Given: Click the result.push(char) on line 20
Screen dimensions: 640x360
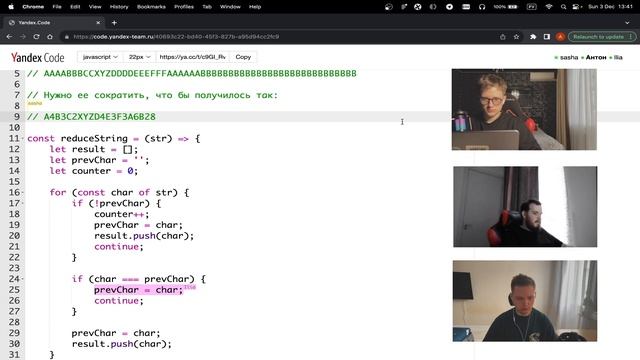Looking at the screenshot, I should point(144,236).
